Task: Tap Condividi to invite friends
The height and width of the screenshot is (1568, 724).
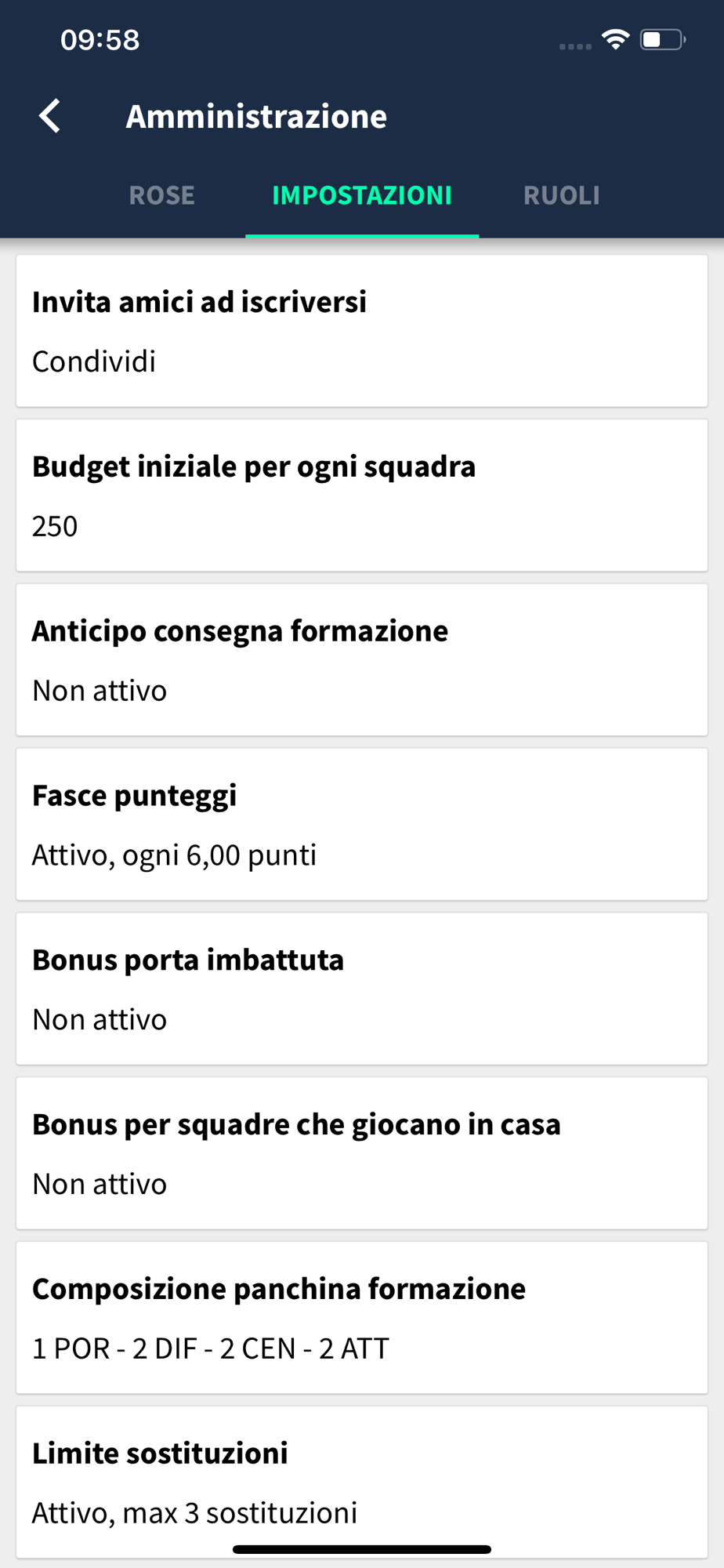Action: click(94, 361)
